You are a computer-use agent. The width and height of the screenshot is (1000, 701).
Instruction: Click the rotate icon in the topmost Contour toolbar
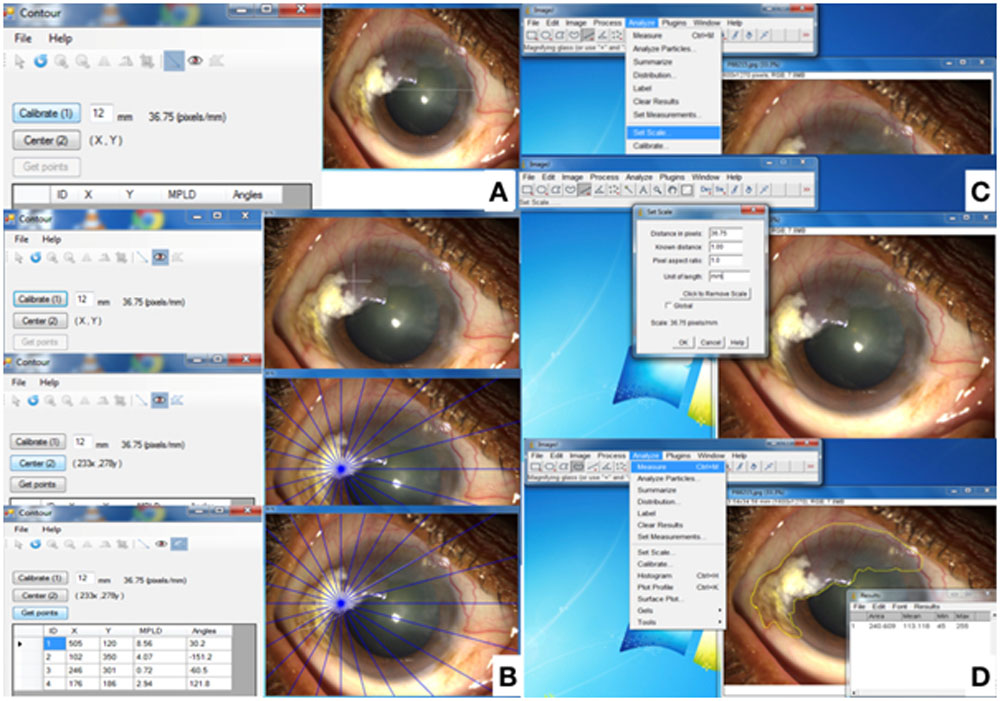(x=126, y=61)
